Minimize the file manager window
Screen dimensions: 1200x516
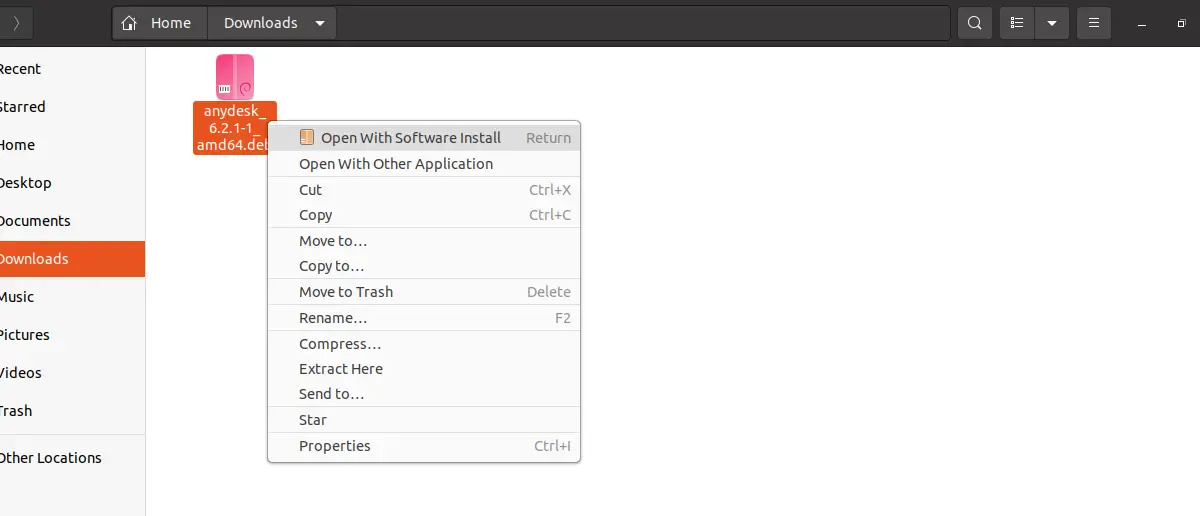1142,22
